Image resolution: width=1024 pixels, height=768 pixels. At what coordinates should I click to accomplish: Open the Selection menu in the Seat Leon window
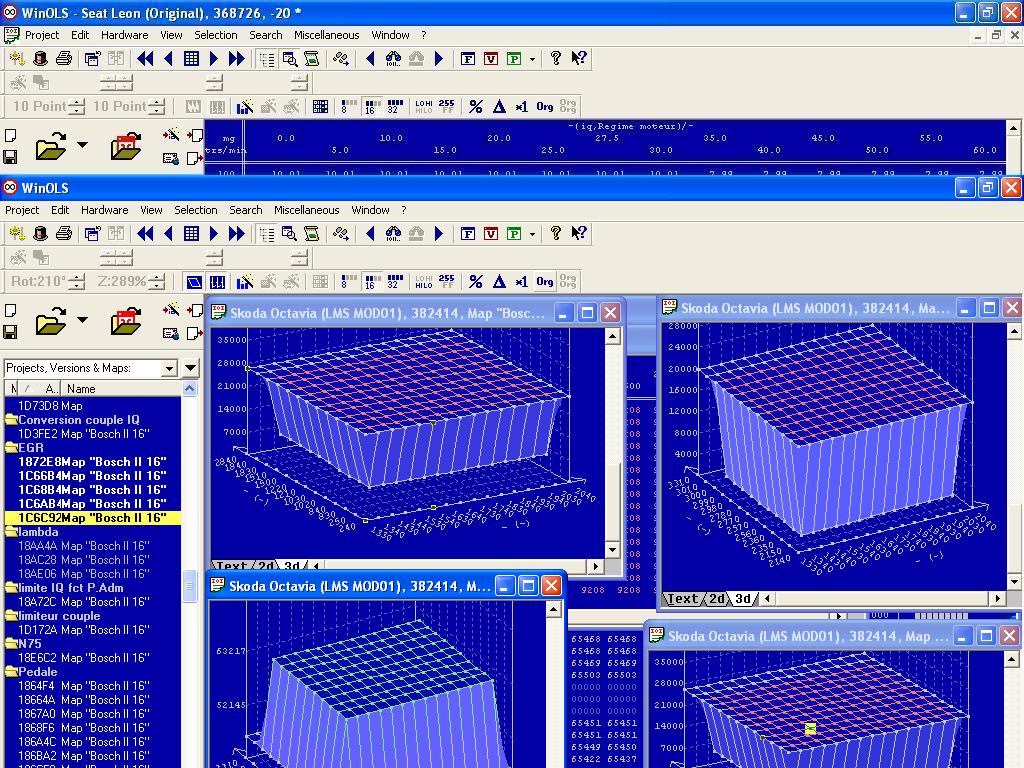pyautogui.click(x=216, y=35)
